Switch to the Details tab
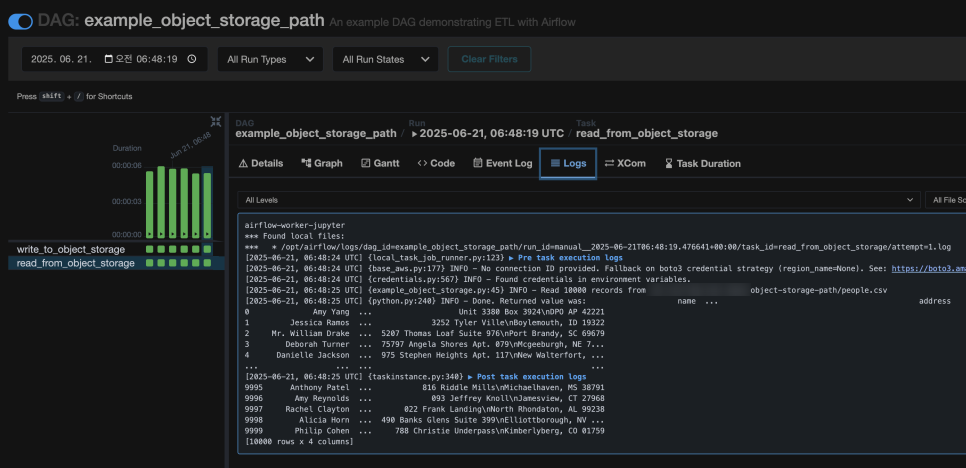Image resolution: width=966 pixels, height=468 pixels. click(261, 163)
